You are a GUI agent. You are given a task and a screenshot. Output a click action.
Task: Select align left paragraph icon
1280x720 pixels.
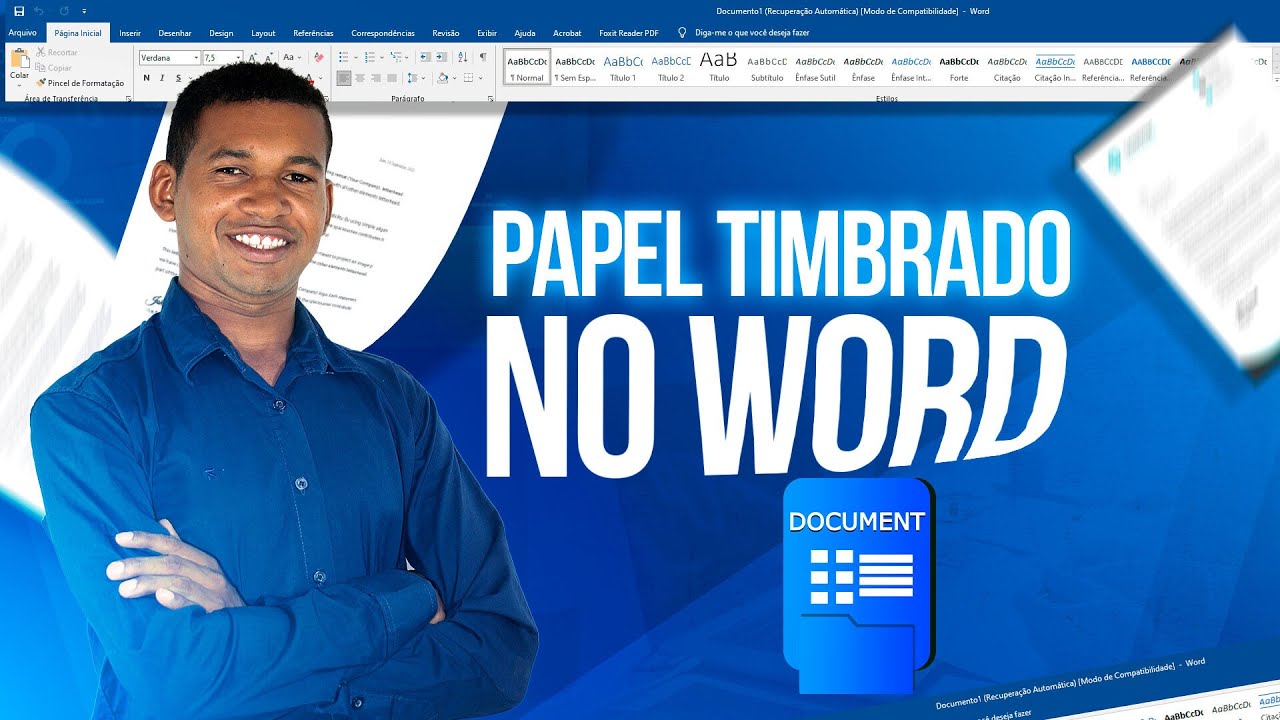[344, 78]
